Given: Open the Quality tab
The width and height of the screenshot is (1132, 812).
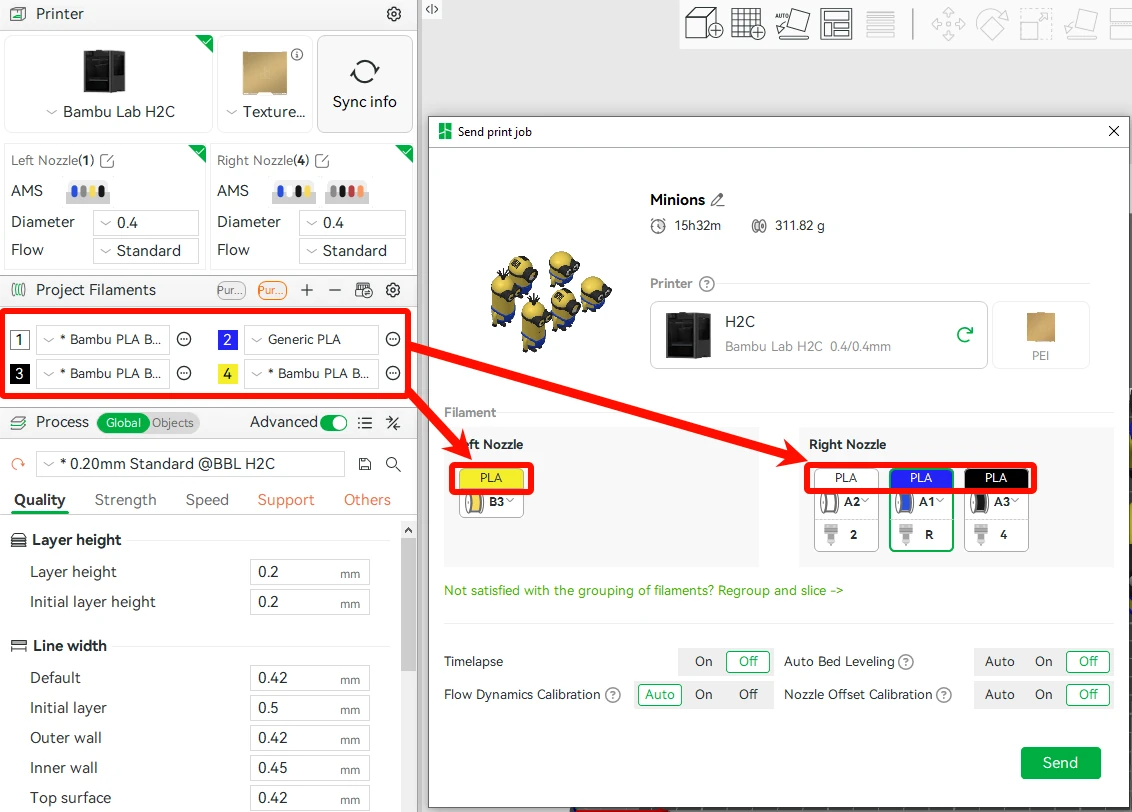Looking at the screenshot, I should pyautogui.click(x=40, y=500).
